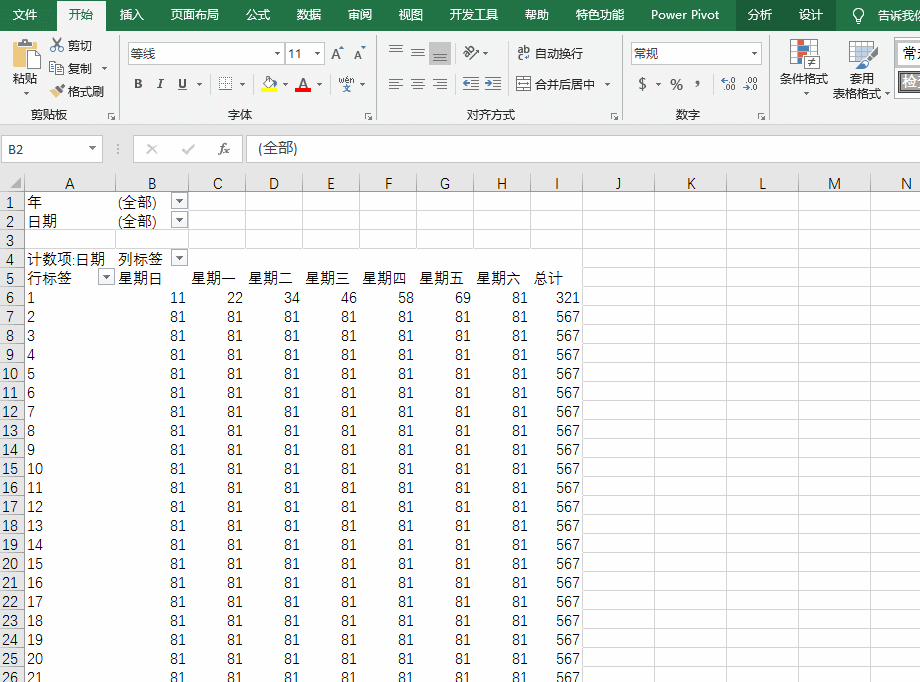Align text to top of cell
Image resolution: width=920 pixels, height=682 pixels.
[396, 53]
